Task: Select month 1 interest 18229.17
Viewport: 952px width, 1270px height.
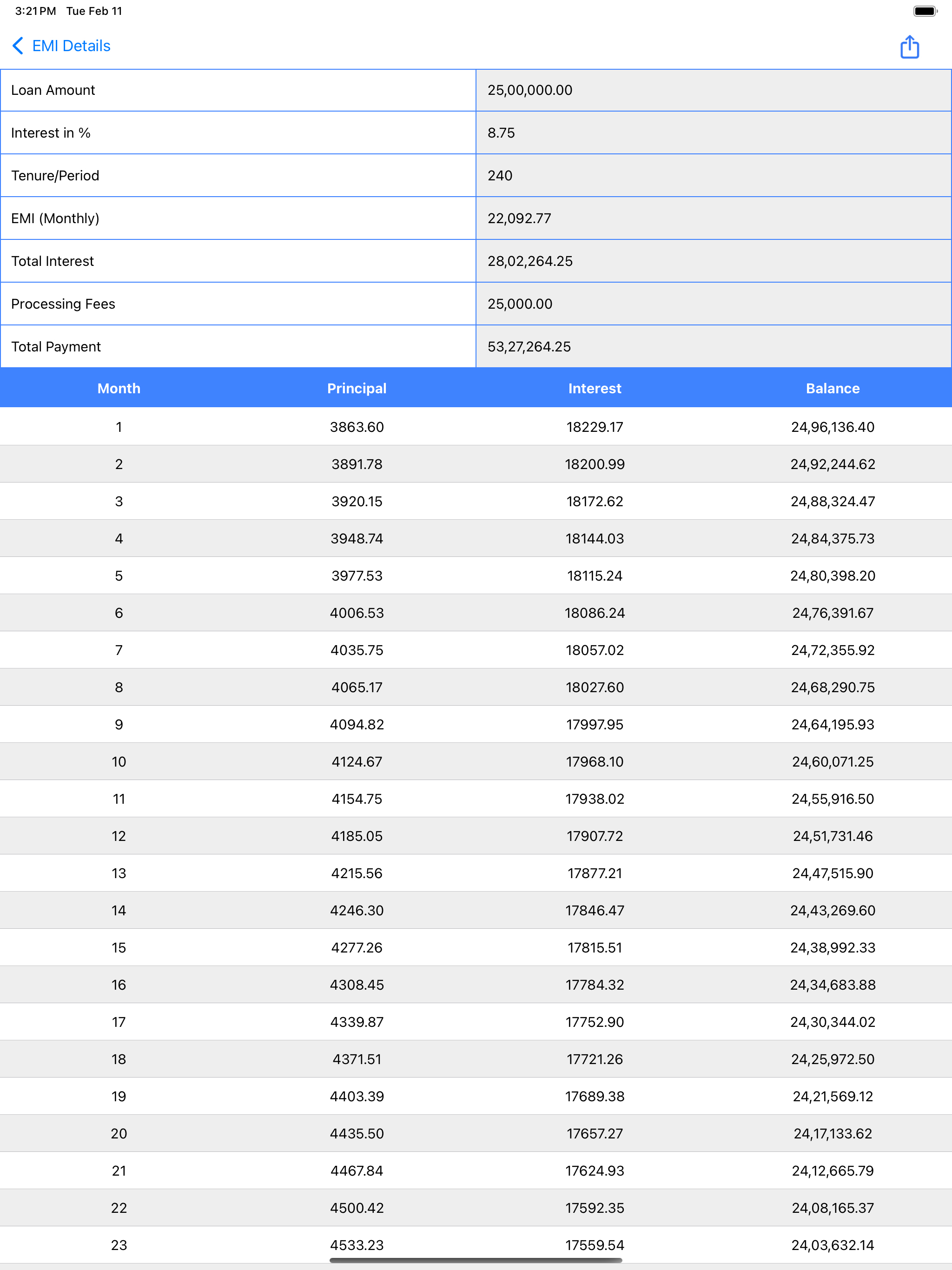Action: 595,427
